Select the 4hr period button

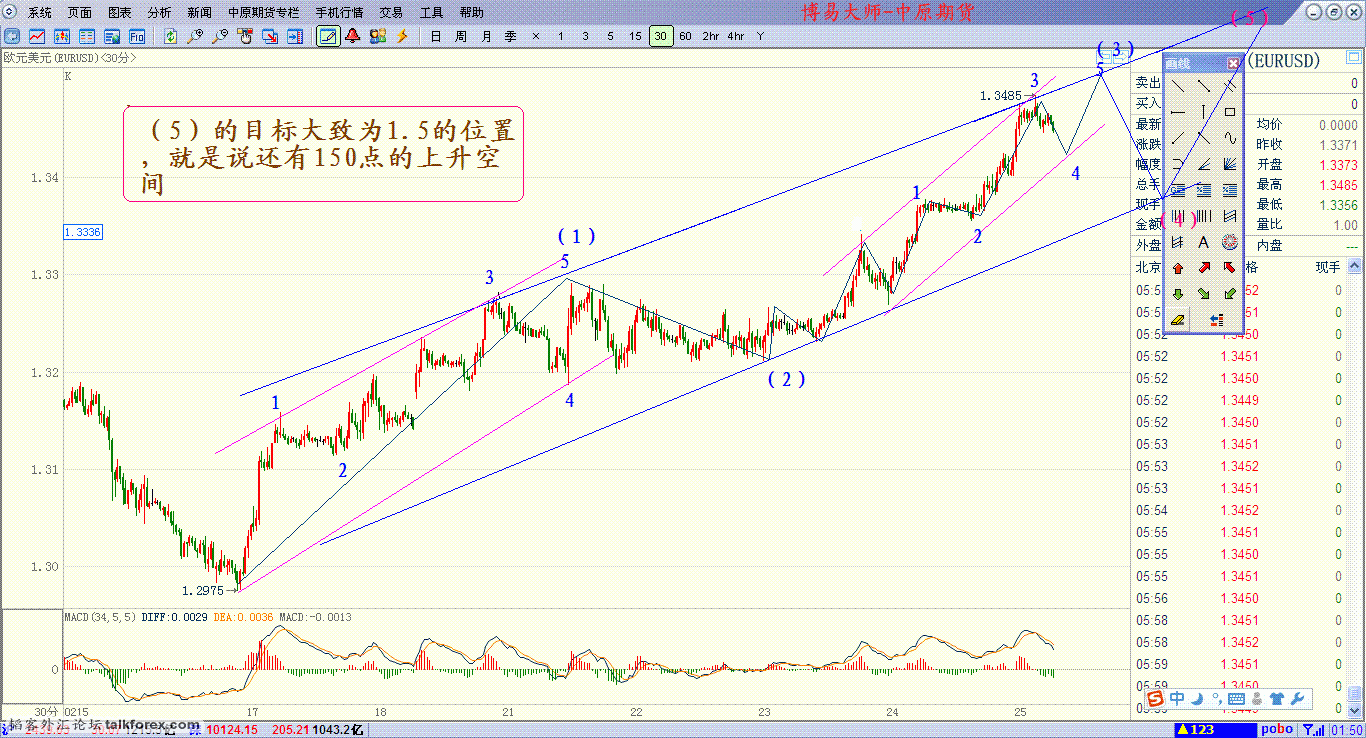point(736,36)
